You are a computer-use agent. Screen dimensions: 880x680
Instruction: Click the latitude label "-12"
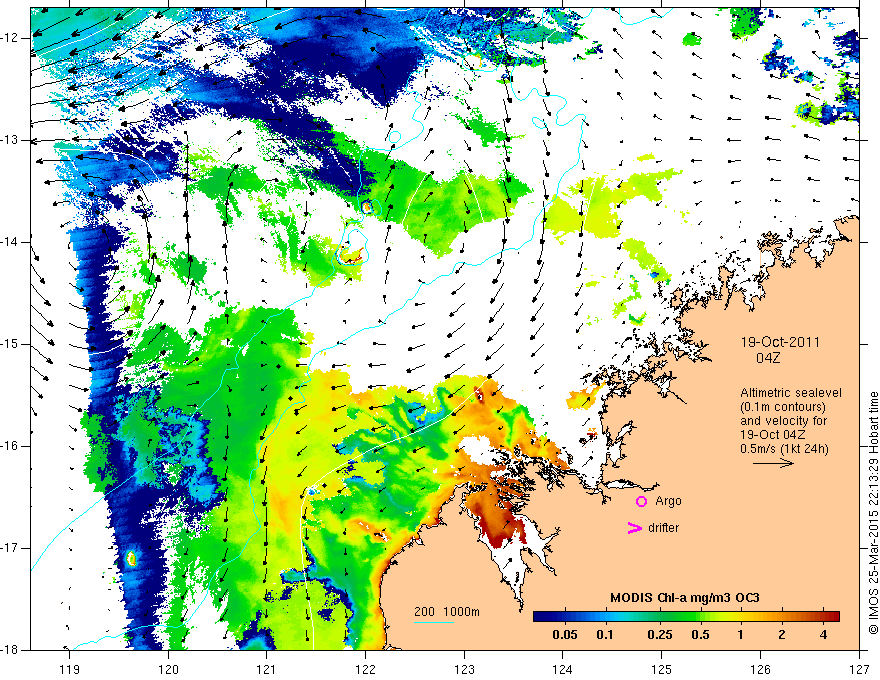point(11,38)
